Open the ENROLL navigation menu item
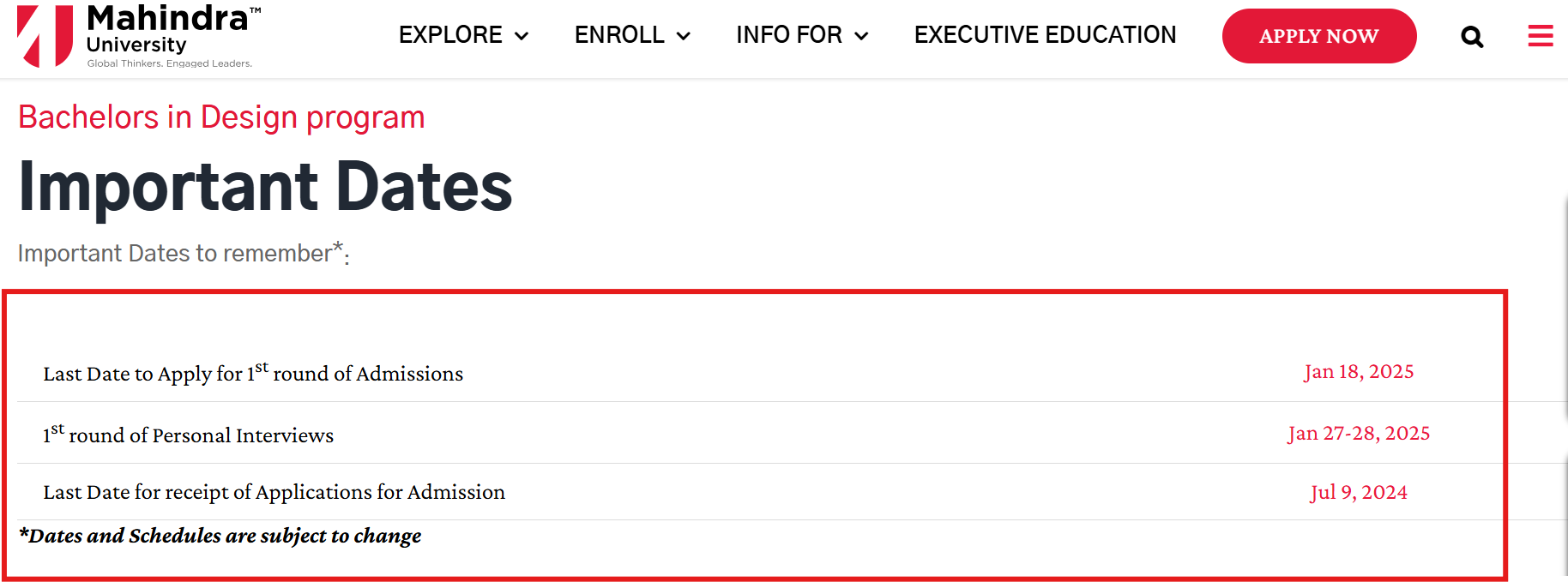The image size is (1568, 582). (x=618, y=35)
